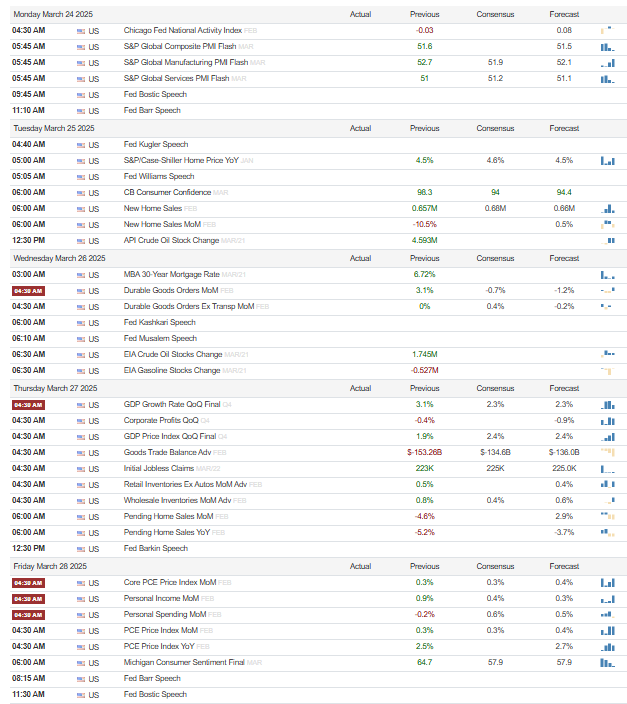627x704 pixels.
Task: Open the Chicago Fed National Activity Index event
Action: tap(182, 31)
